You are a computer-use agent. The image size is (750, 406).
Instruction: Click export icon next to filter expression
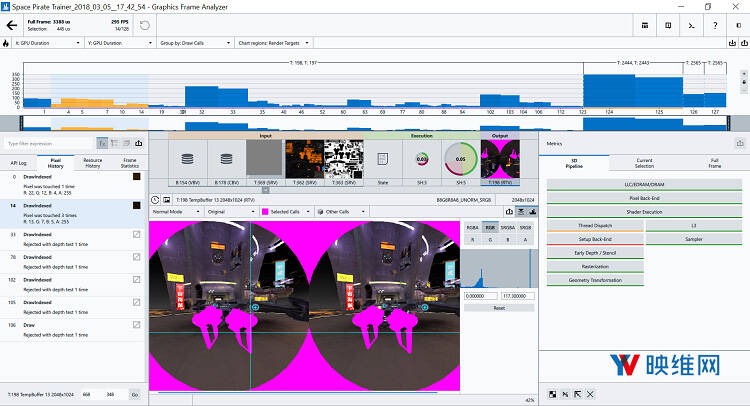coord(138,143)
